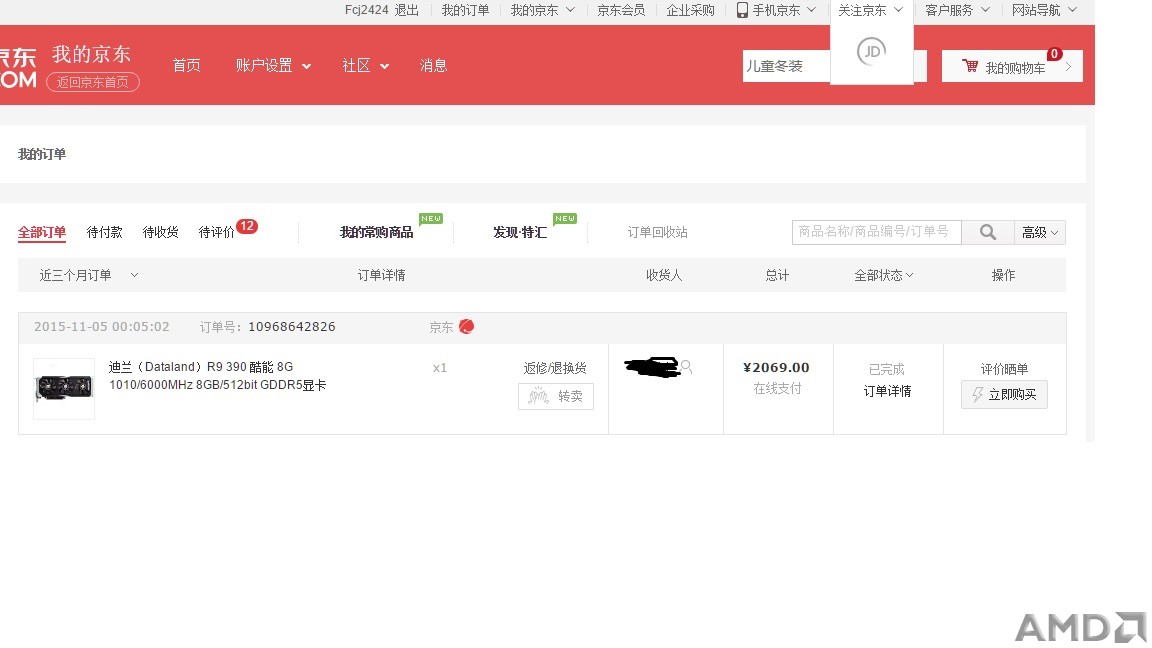Click the 我的京东 header title
This screenshot has width=1152, height=648.
point(91,54)
